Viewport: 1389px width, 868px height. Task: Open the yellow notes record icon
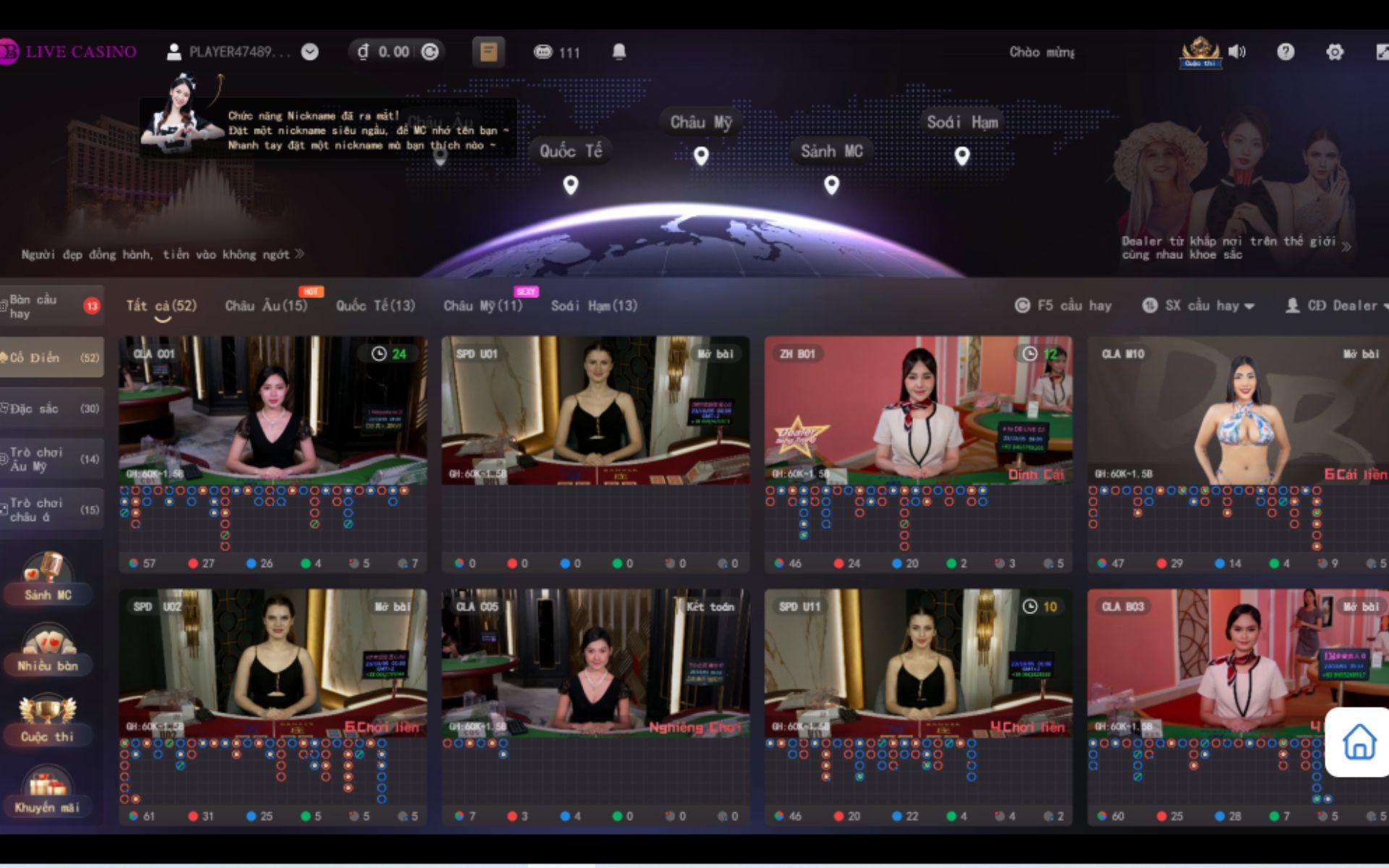488,51
